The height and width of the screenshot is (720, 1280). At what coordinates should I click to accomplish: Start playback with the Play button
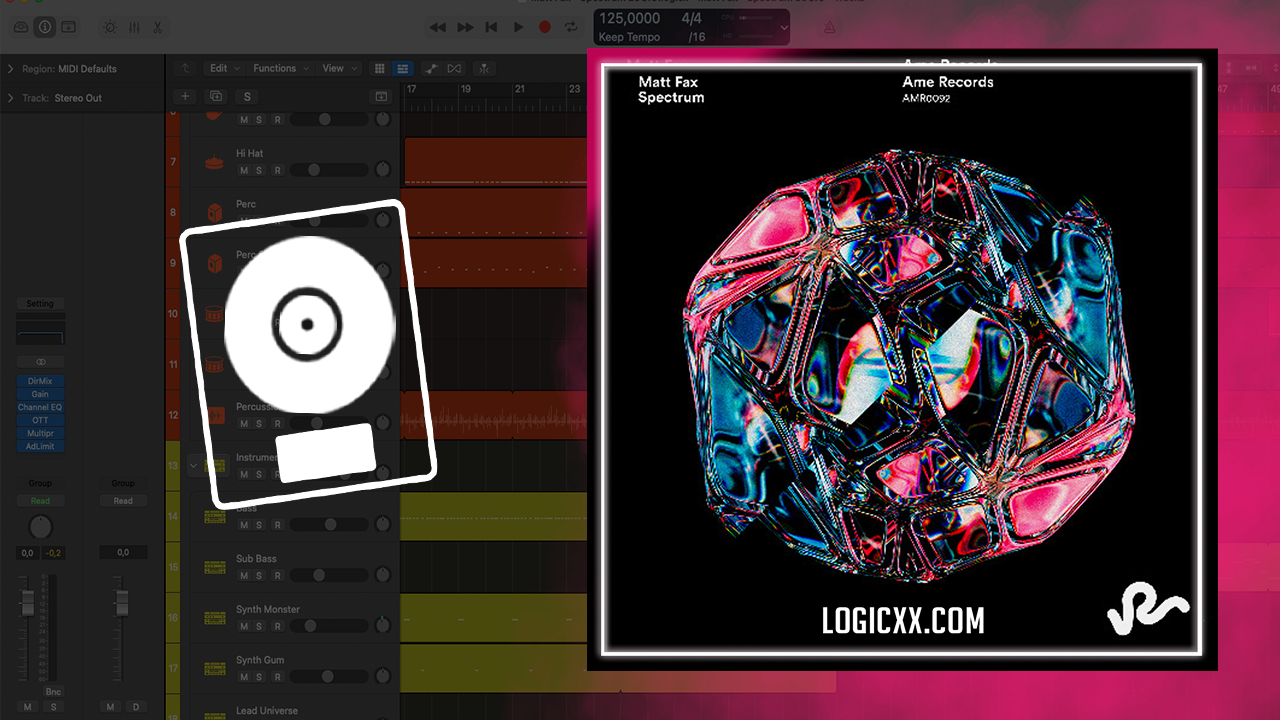(x=518, y=27)
